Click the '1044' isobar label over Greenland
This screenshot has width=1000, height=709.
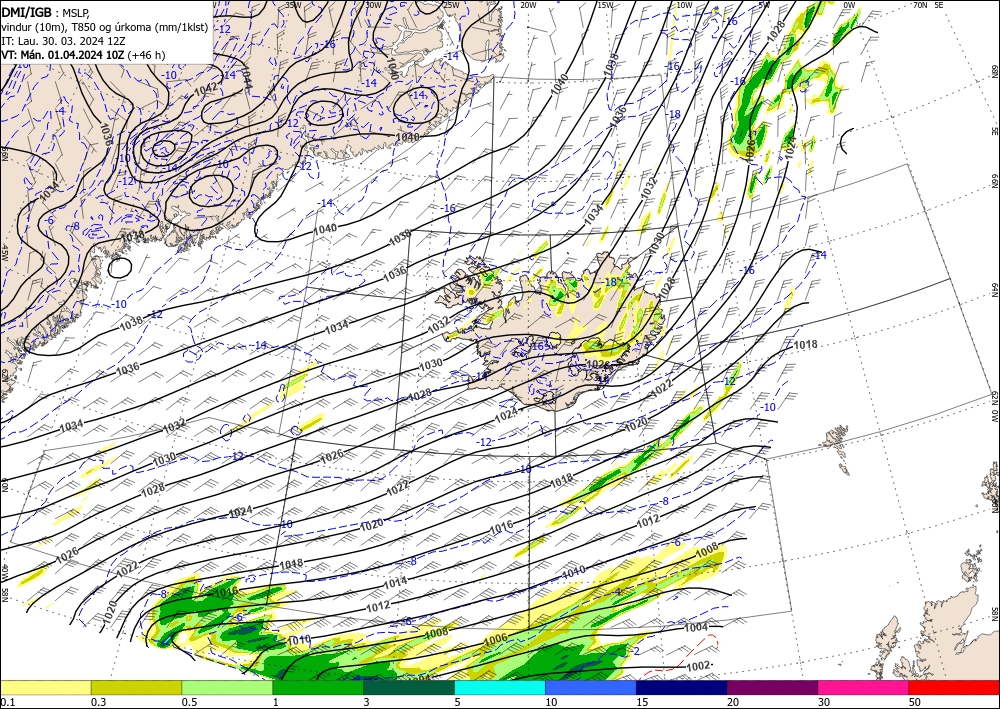point(245,78)
